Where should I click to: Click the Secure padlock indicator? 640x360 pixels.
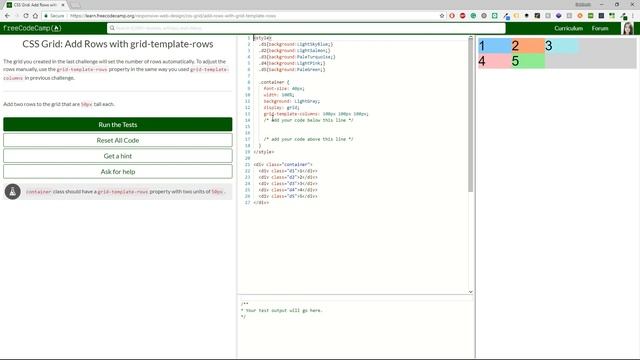[x=54, y=16]
